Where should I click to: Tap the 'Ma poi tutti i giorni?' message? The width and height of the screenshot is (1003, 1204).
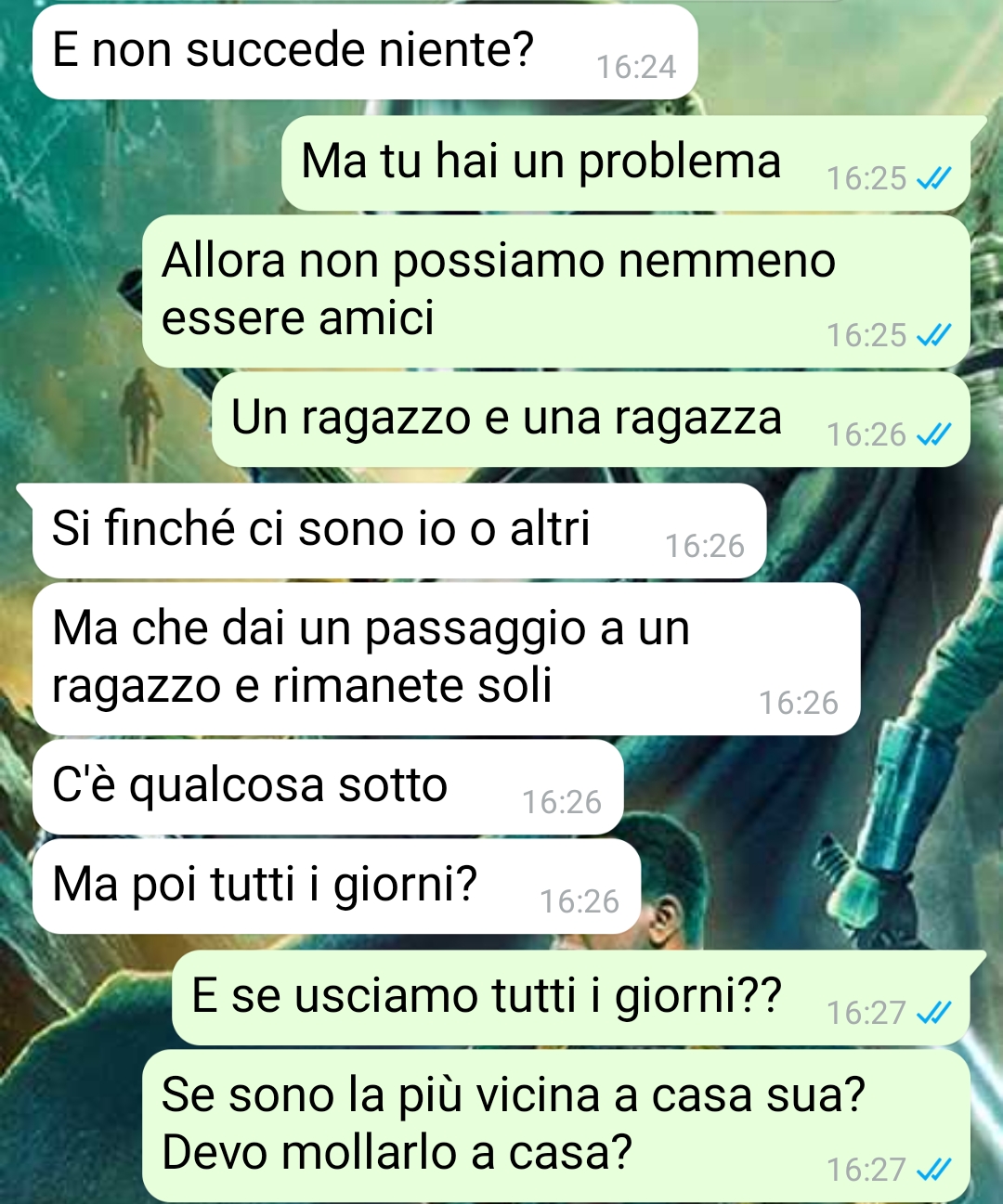(x=336, y=887)
